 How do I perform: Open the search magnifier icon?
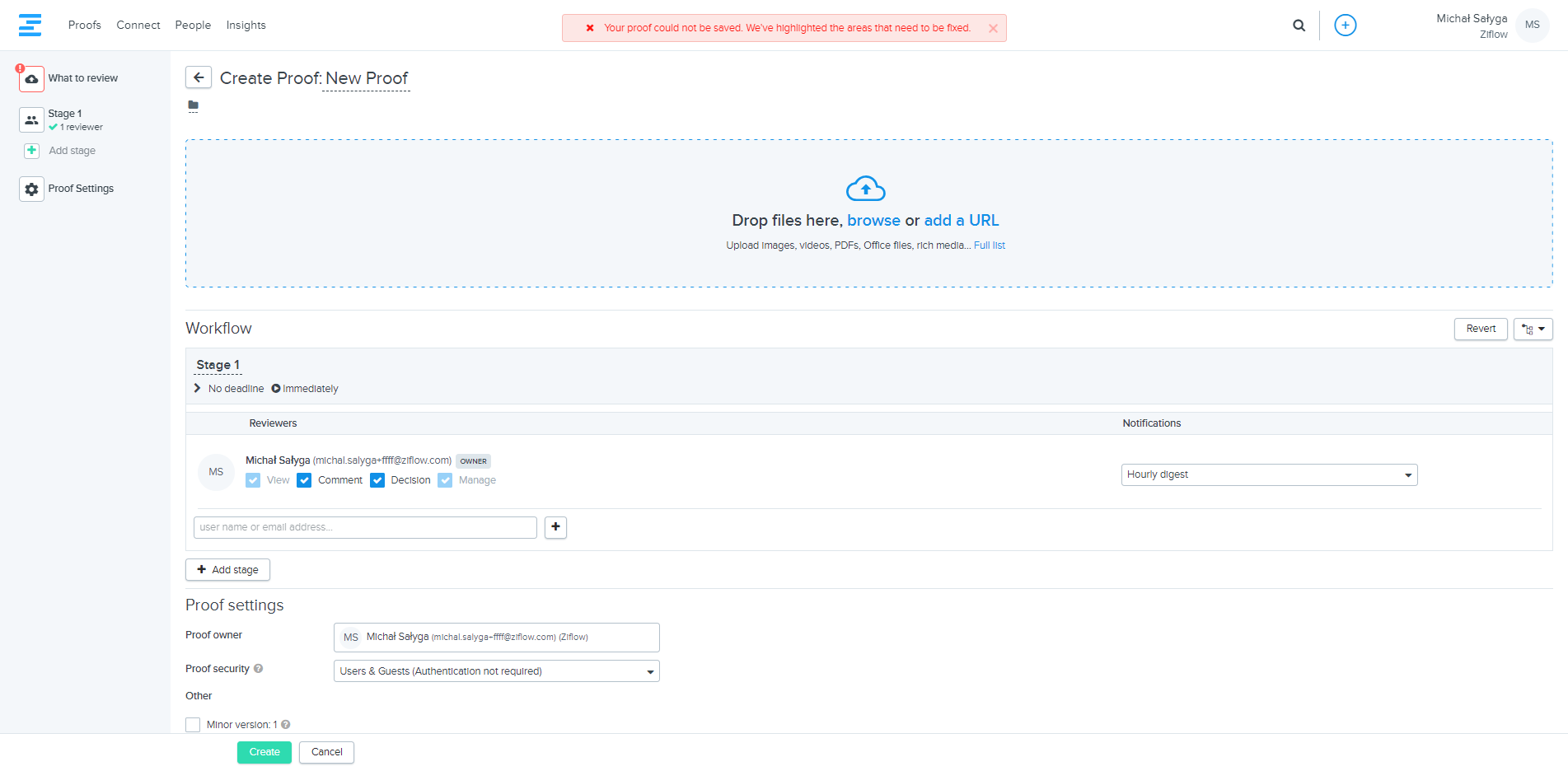1299,26
